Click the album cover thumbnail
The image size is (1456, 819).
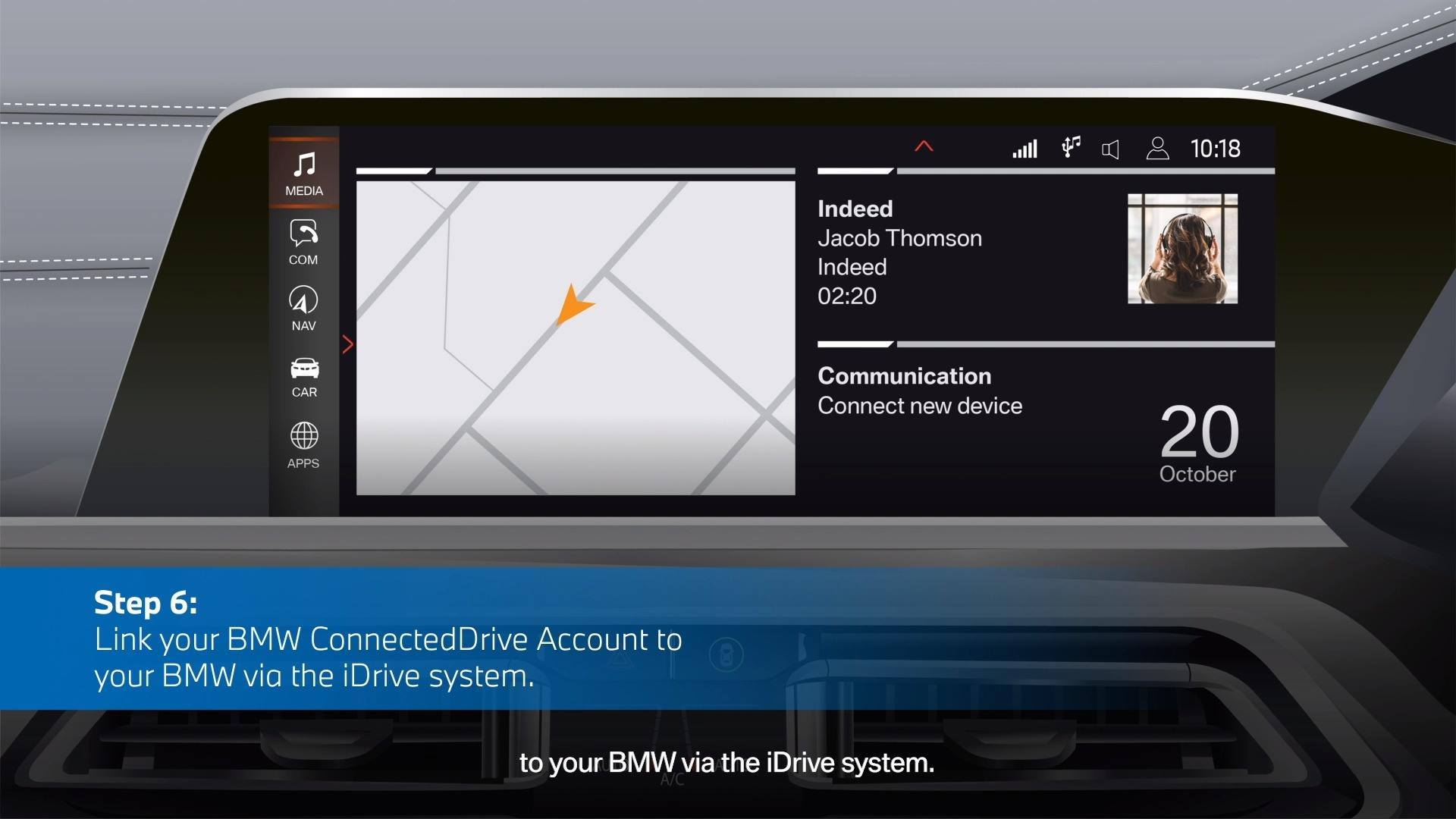pyautogui.click(x=1182, y=249)
